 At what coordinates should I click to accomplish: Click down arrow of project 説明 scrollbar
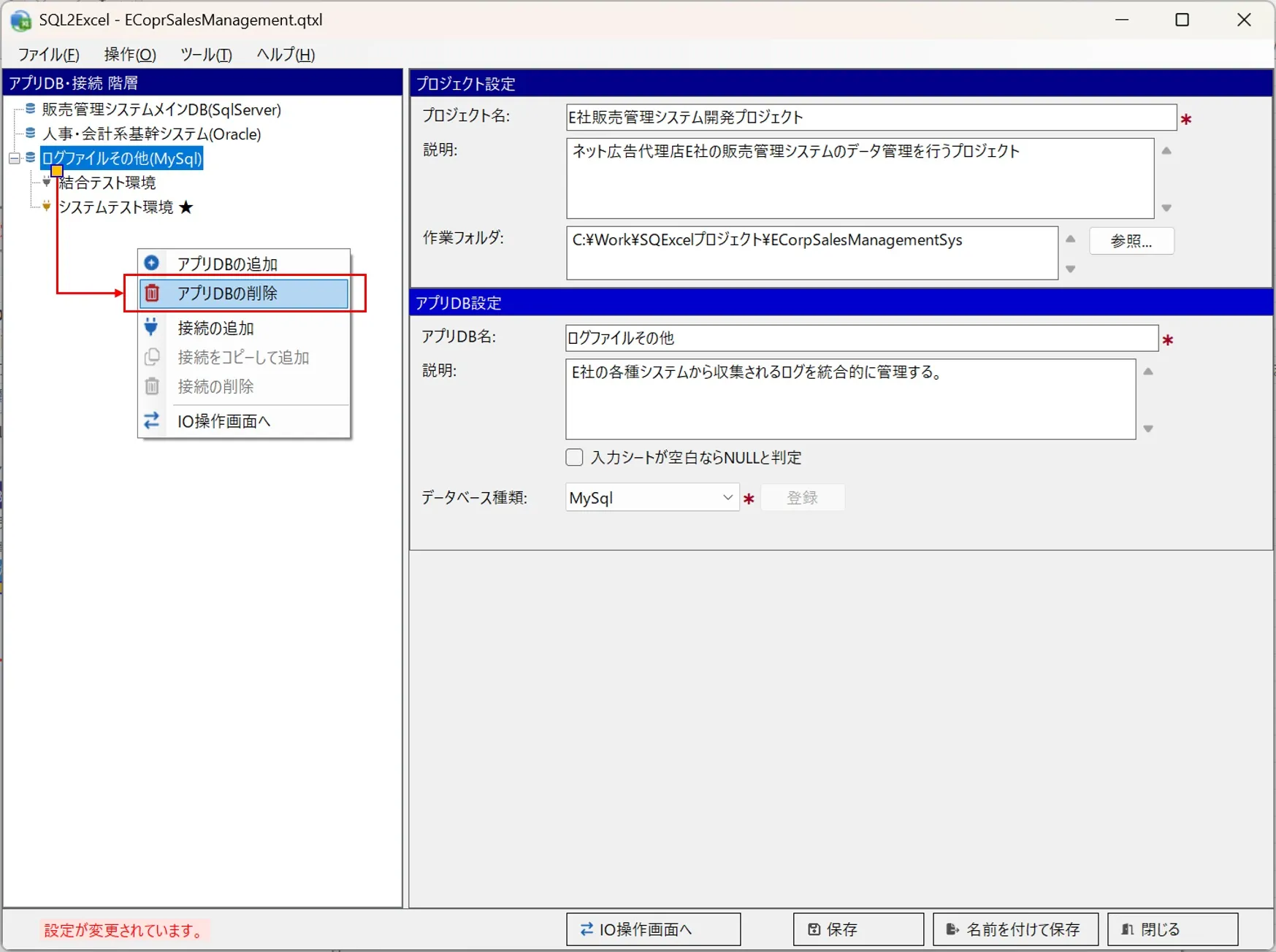(x=1166, y=208)
